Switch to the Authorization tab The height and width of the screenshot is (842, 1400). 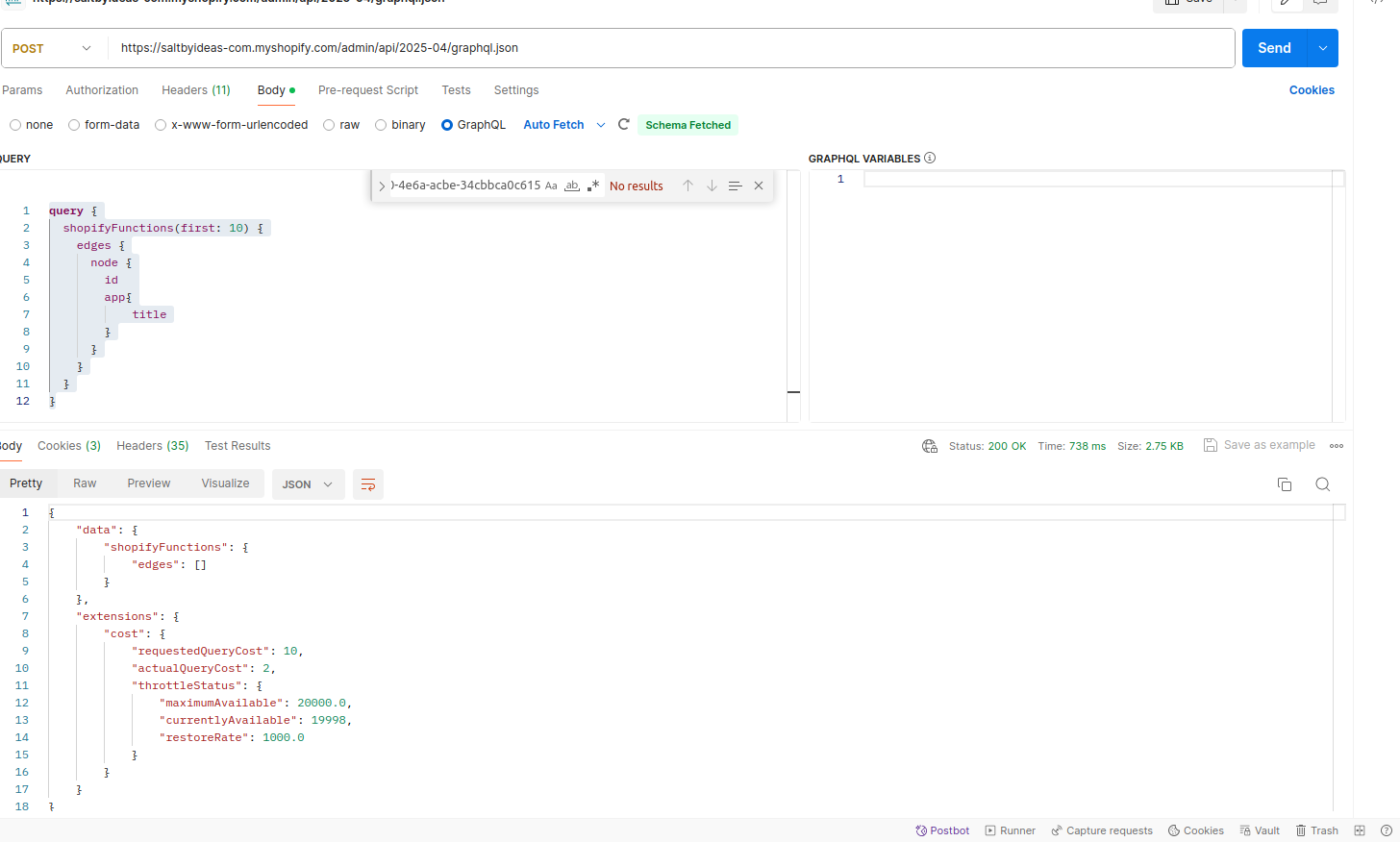102,90
